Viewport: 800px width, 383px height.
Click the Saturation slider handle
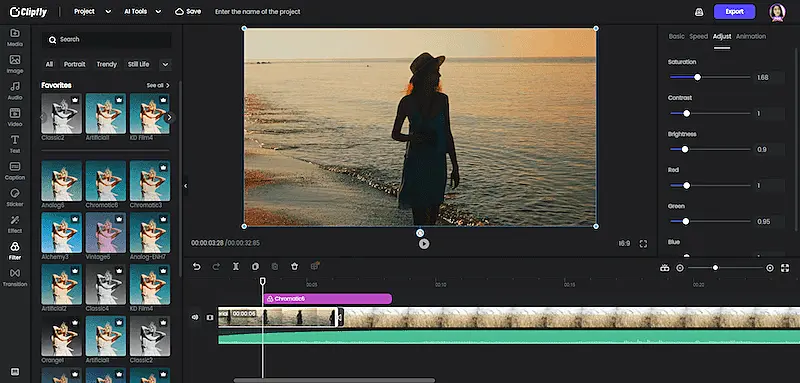(697, 77)
